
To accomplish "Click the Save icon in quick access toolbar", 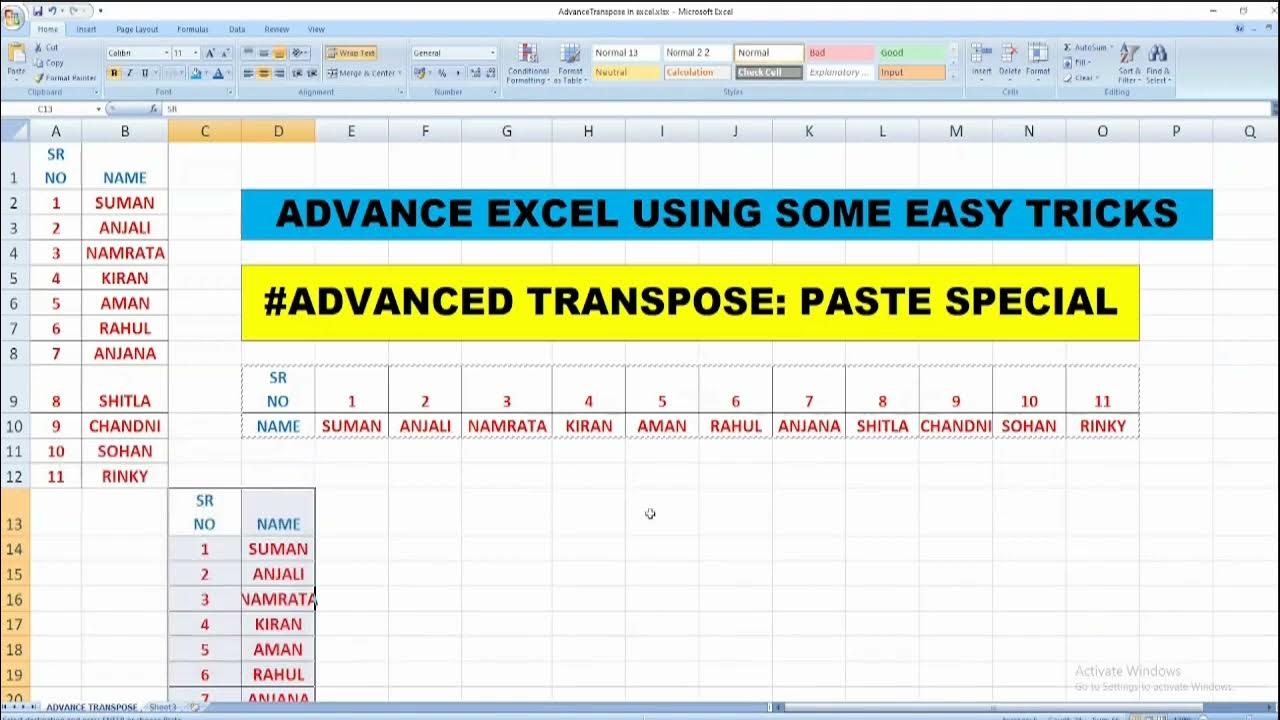I will (x=38, y=10).
